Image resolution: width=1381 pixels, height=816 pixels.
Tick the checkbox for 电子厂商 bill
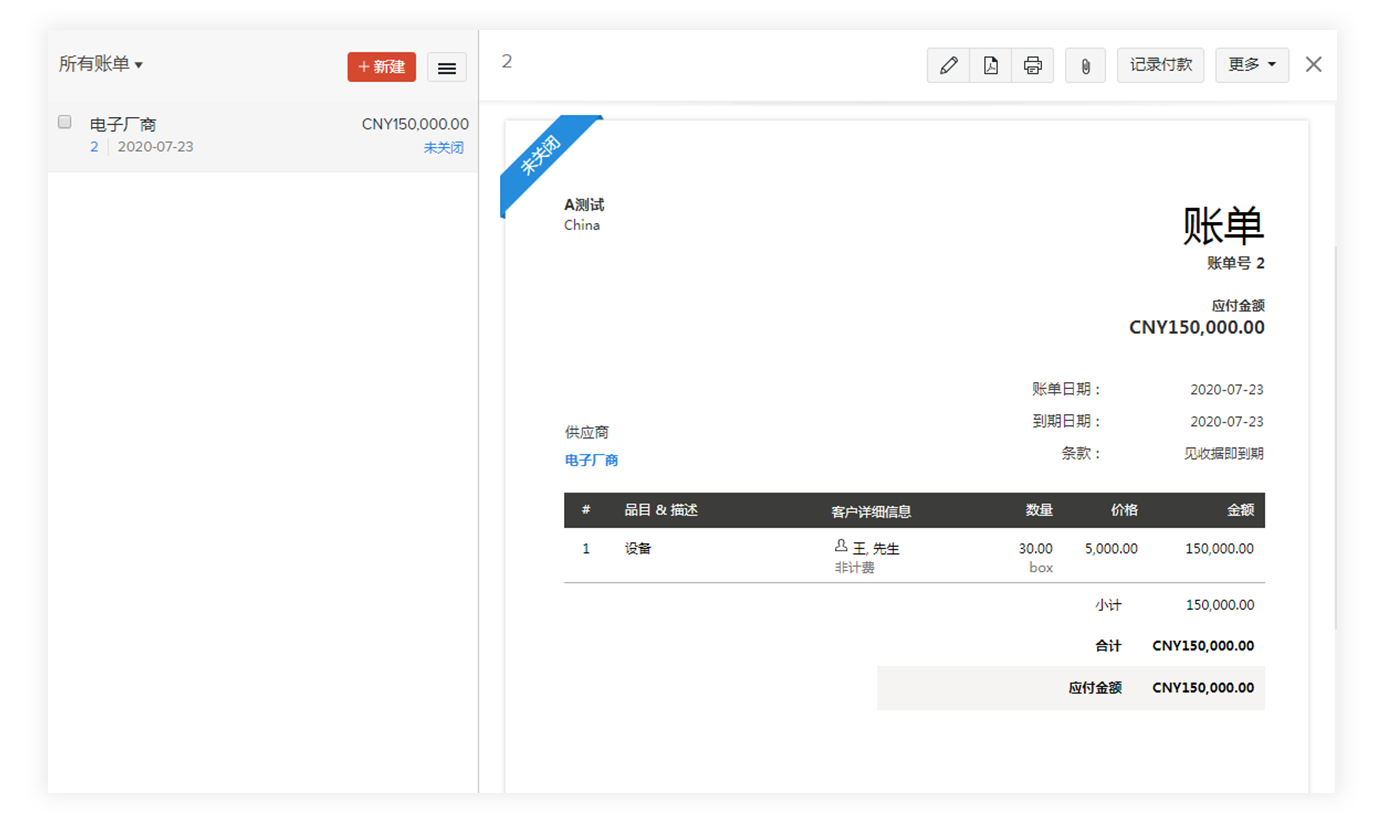(x=65, y=122)
